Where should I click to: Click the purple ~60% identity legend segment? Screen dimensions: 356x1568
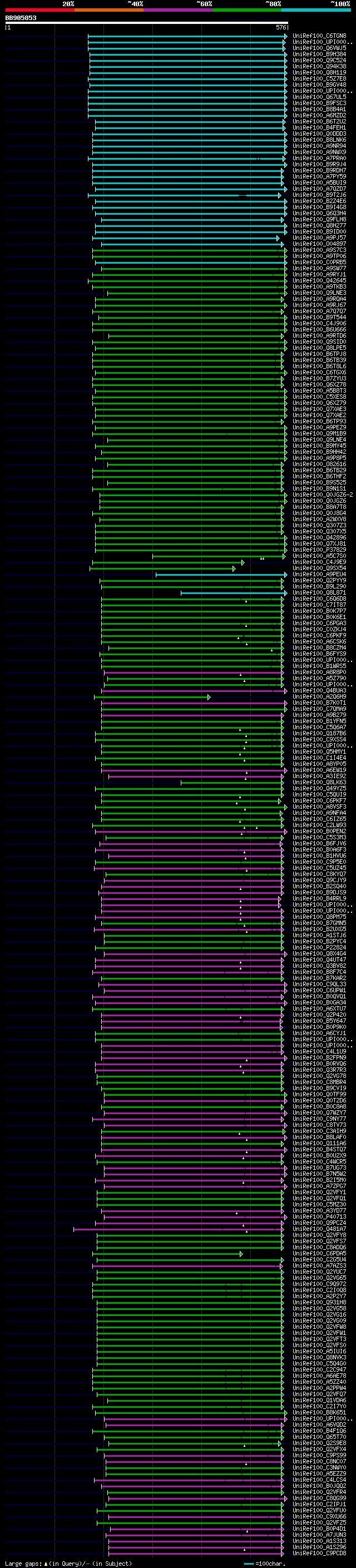point(179,10)
